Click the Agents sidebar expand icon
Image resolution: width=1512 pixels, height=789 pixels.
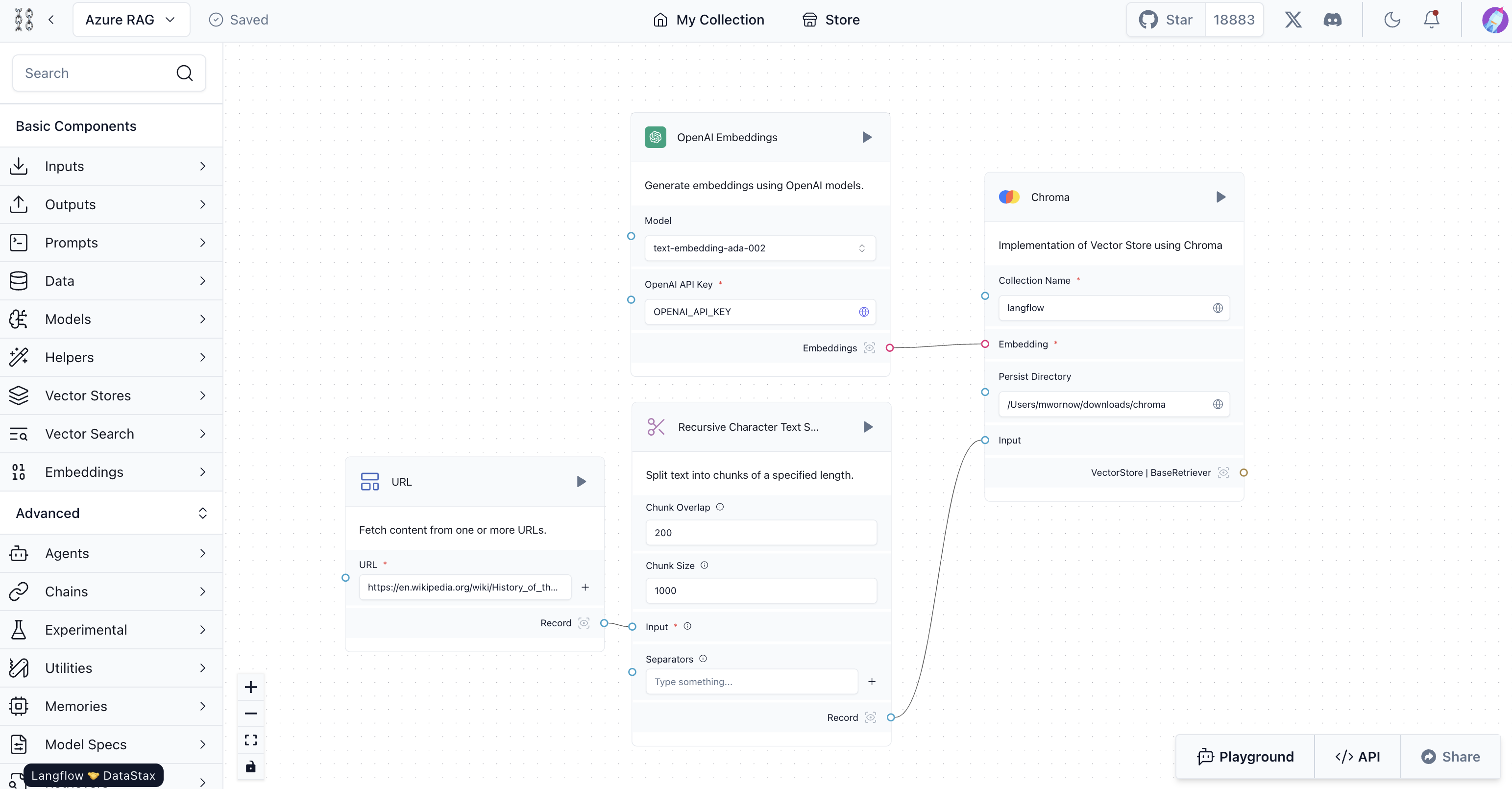(203, 553)
